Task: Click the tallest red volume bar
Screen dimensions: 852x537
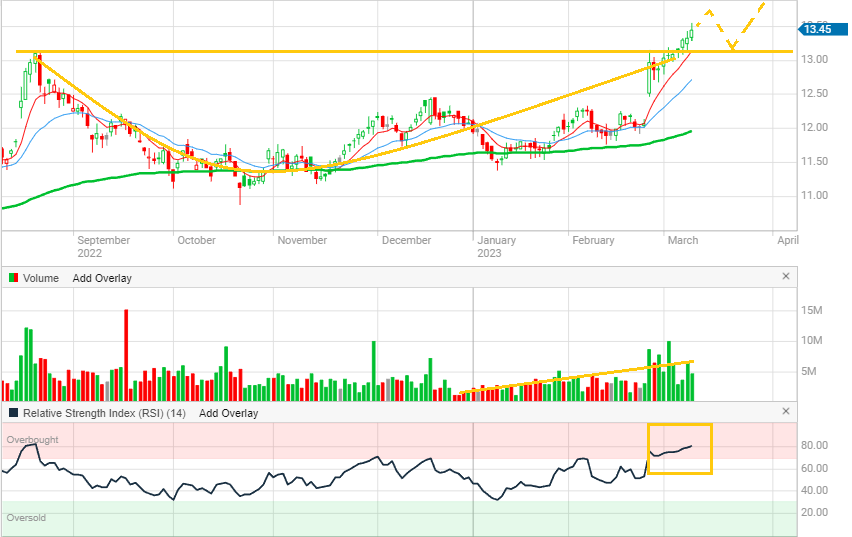Action: click(x=126, y=355)
